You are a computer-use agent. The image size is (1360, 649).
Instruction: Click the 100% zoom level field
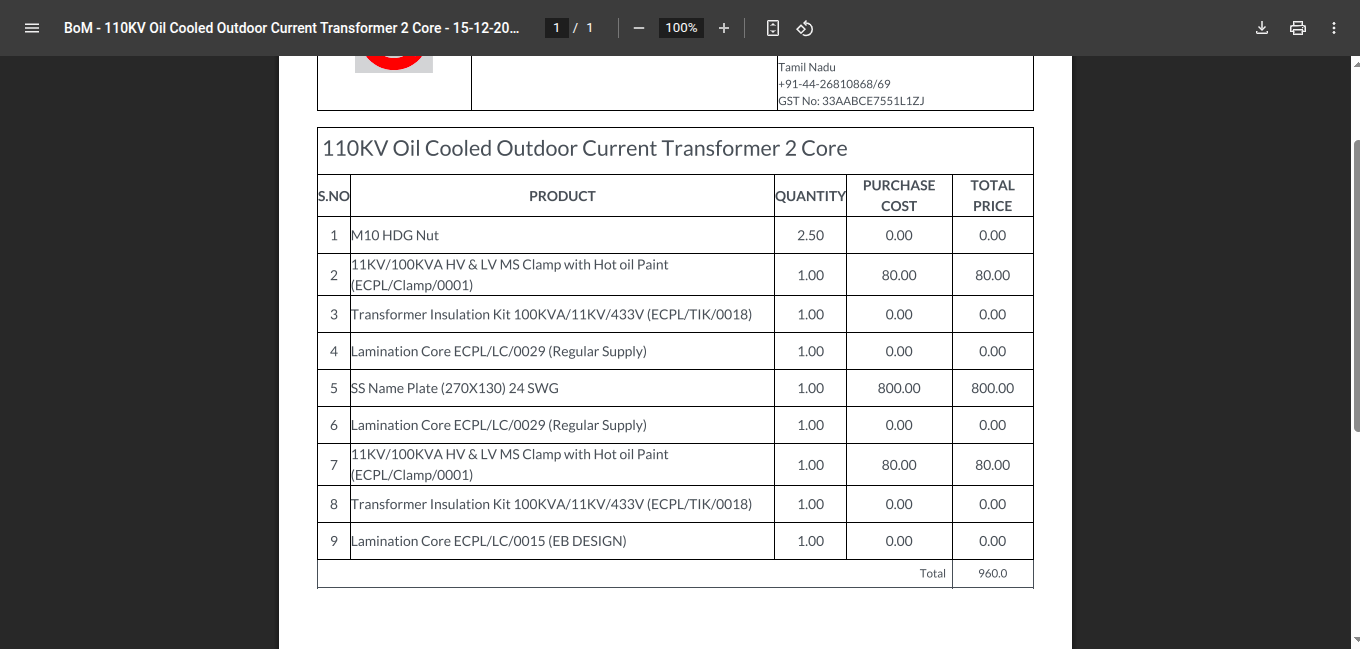coord(681,28)
